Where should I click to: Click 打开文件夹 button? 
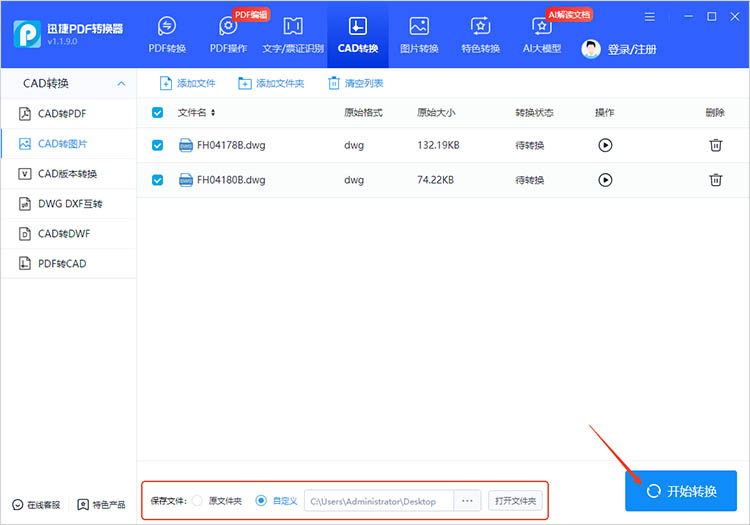tap(515, 501)
